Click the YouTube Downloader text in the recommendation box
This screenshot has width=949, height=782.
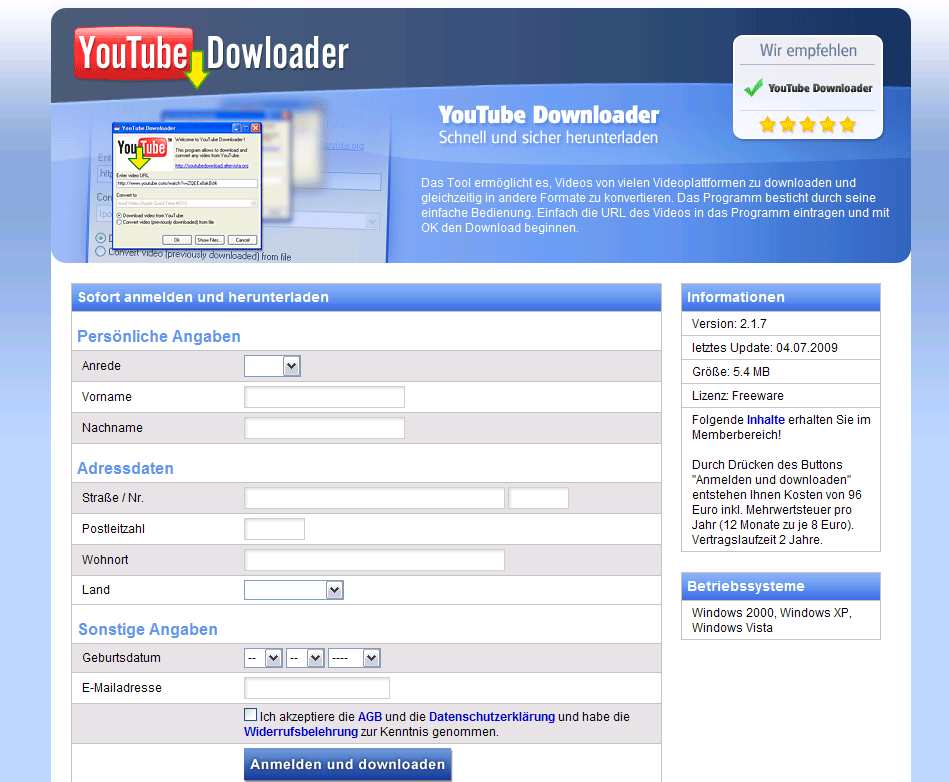820,88
